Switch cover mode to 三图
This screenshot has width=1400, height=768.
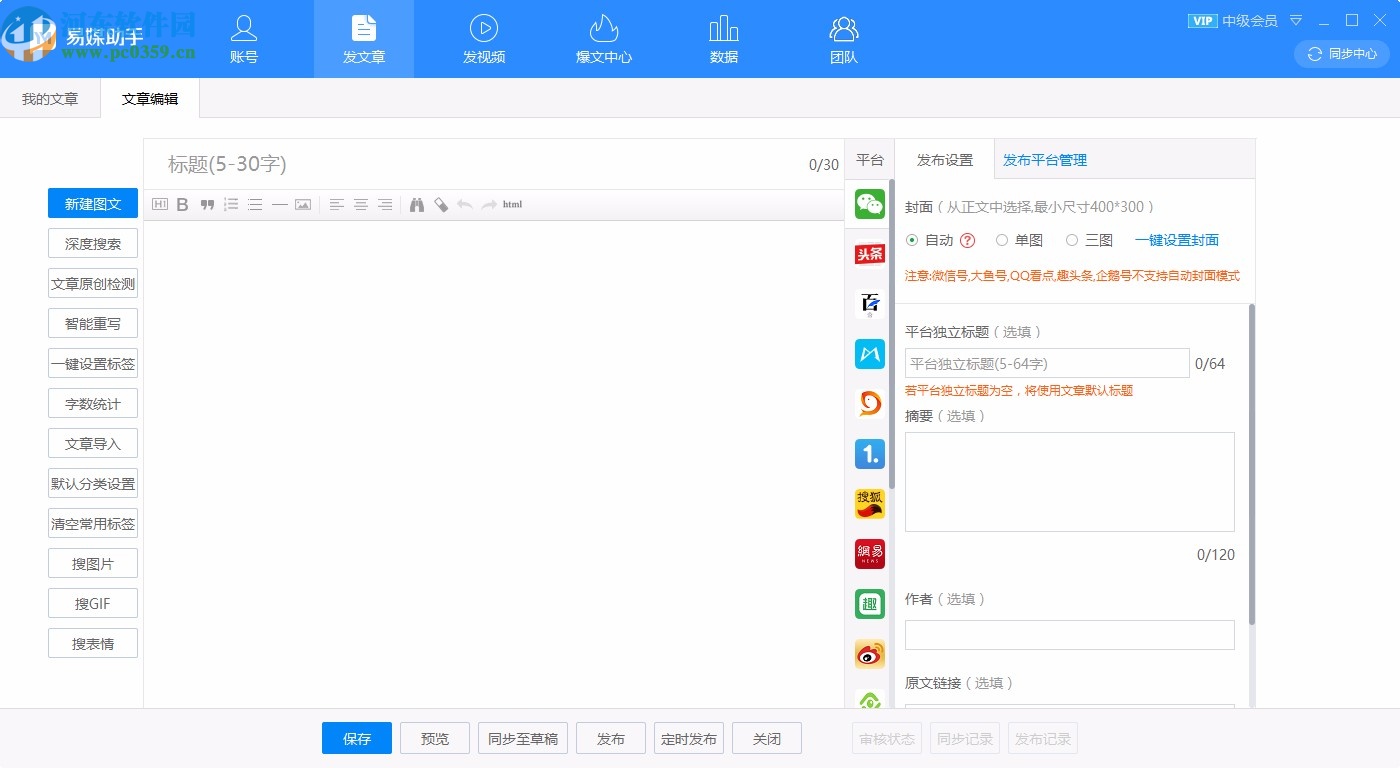pyautogui.click(x=1070, y=240)
